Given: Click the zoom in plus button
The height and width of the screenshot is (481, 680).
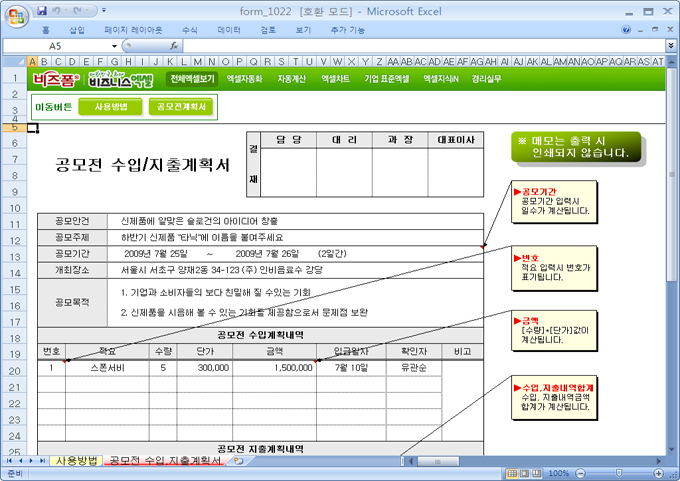Looking at the screenshot, I should coord(658,473).
